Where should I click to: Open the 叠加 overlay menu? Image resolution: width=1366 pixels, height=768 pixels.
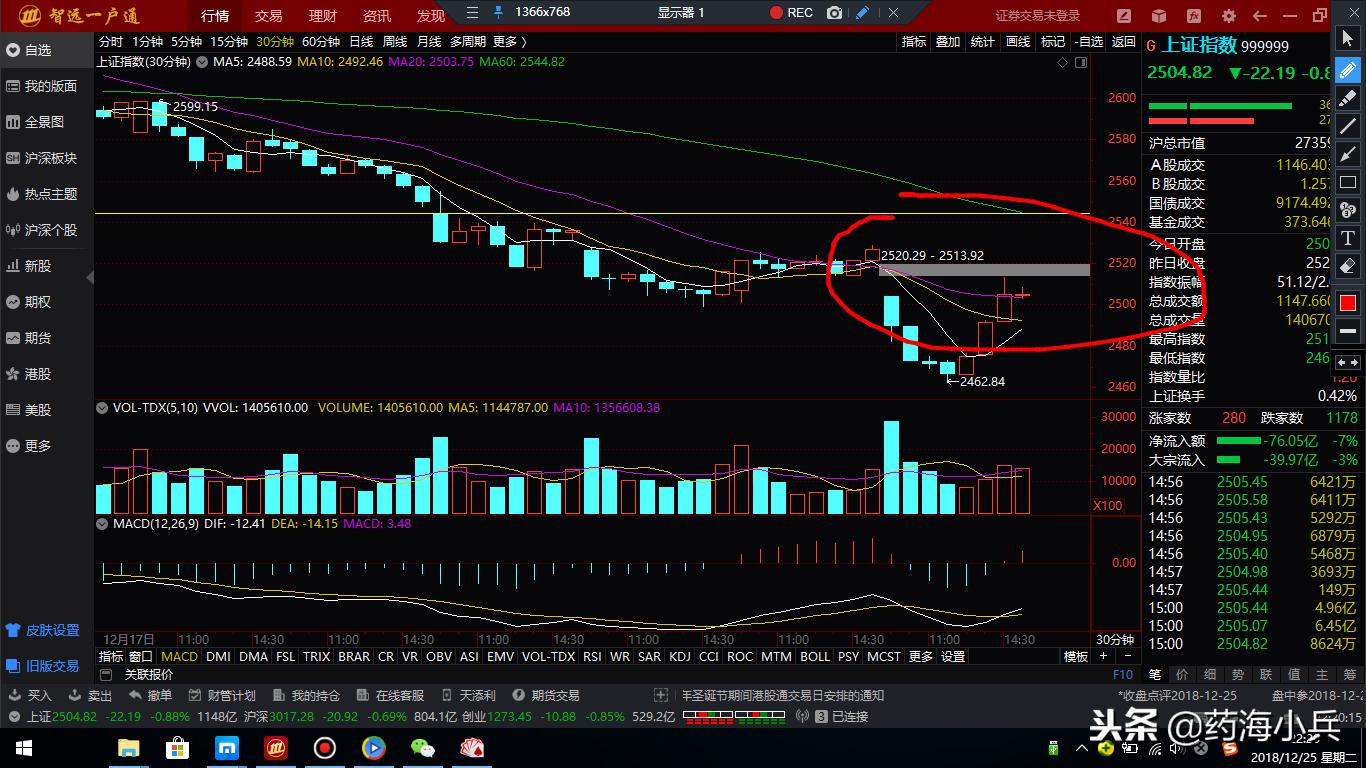(948, 42)
